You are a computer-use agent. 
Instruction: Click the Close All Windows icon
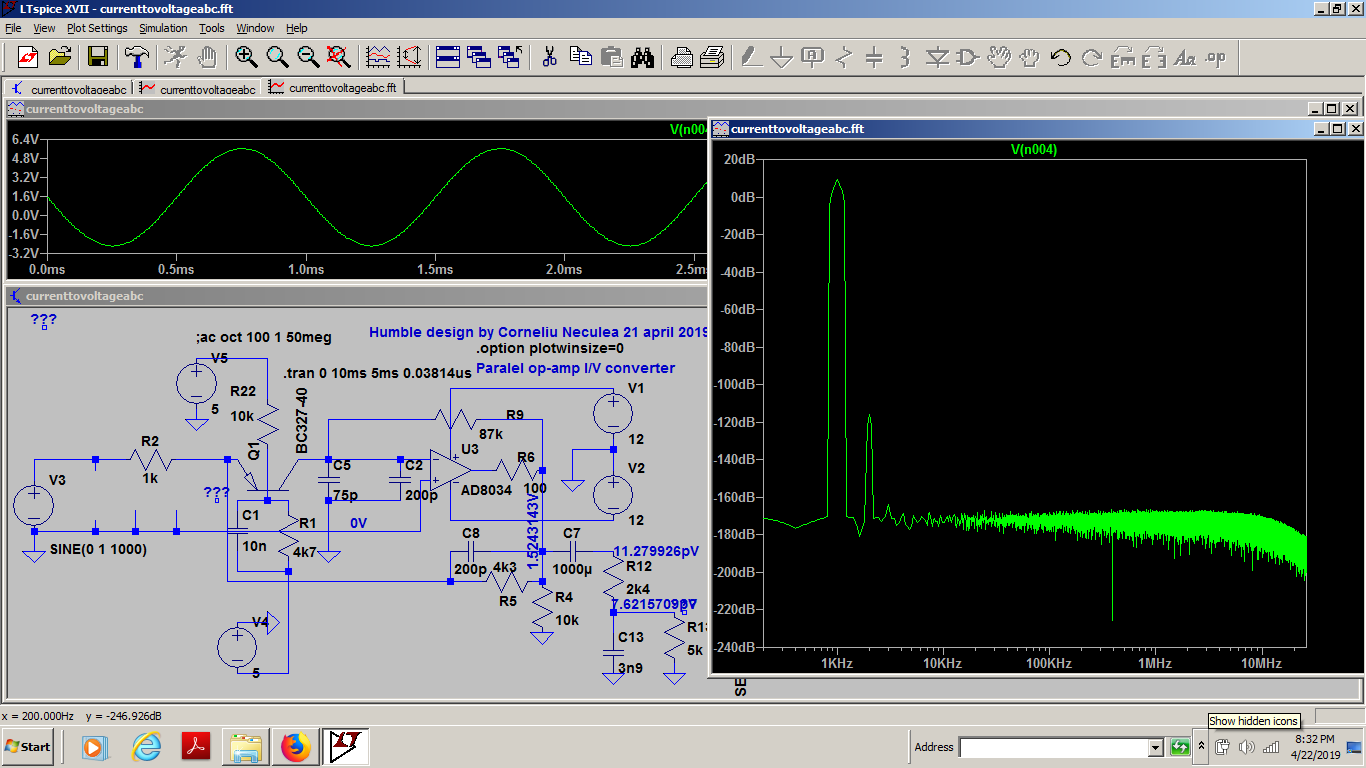click(x=510, y=56)
